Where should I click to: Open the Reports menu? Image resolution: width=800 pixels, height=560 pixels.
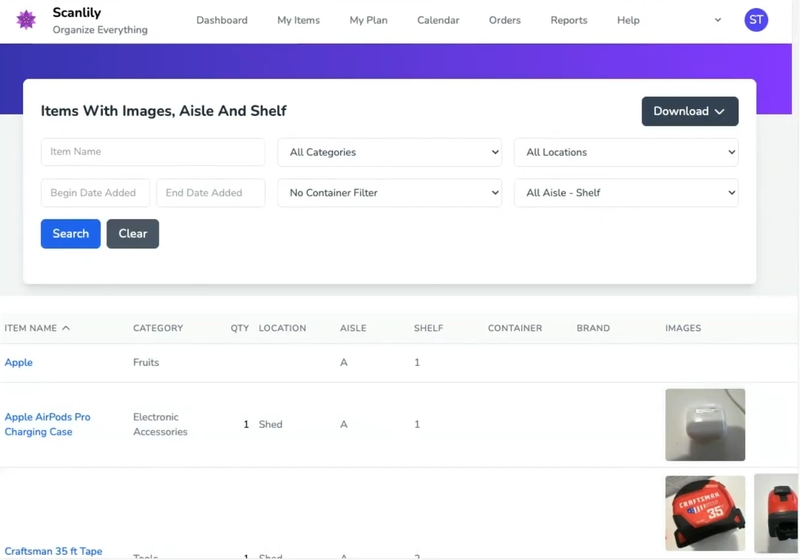click(569, 20)
